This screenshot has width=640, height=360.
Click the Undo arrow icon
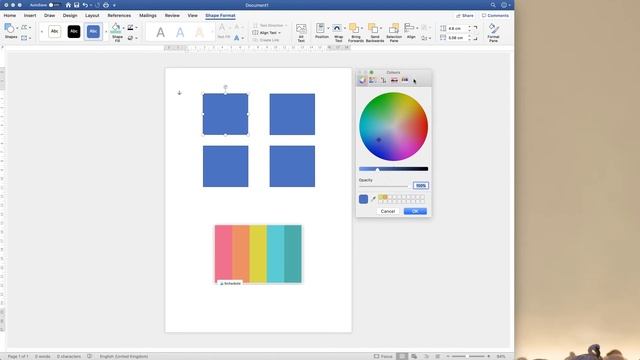(x=85, y=5)
